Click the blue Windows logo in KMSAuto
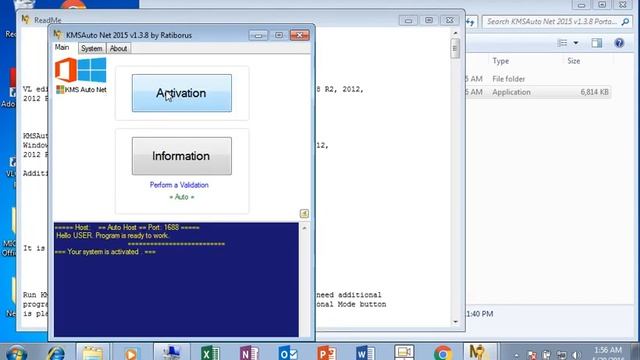Image resolution: width=640 pixels, height=360 pixels. [92, 70]
